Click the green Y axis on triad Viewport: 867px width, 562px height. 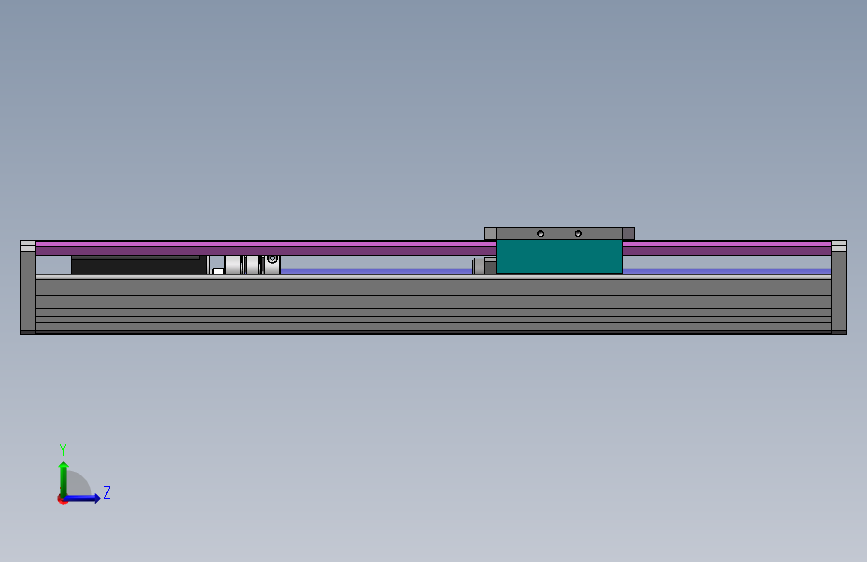click(x=64, y=478)
